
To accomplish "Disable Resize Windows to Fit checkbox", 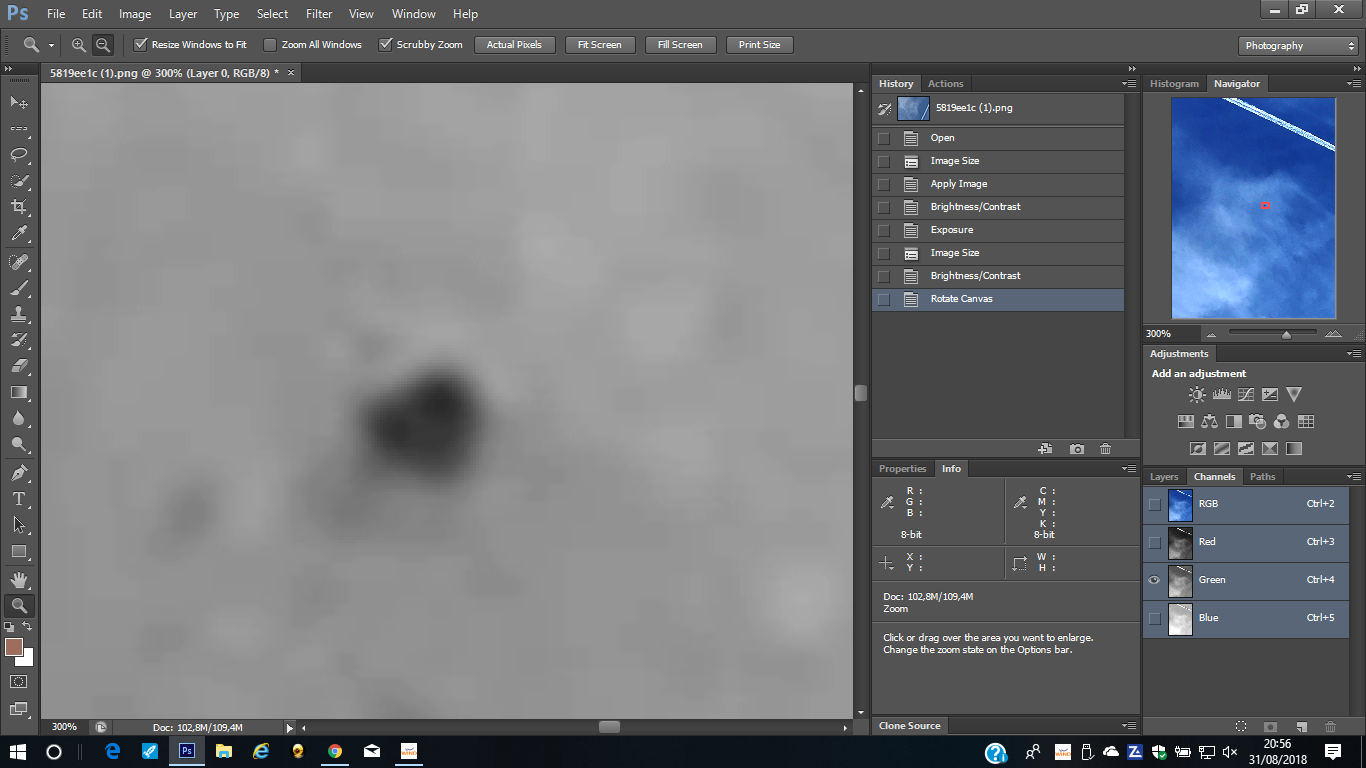I will click(x=141, y=45).
